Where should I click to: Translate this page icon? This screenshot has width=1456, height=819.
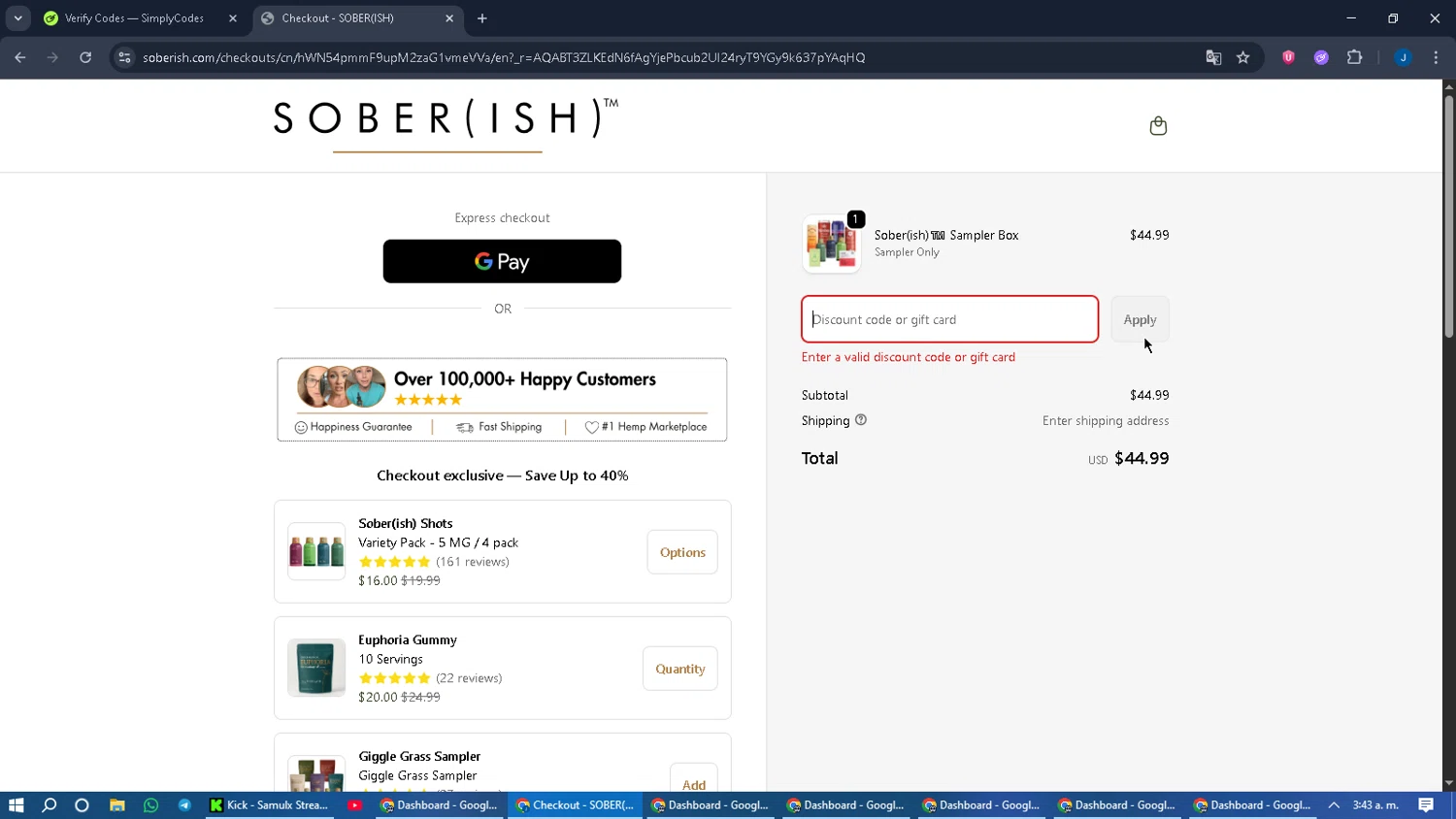1213,57
